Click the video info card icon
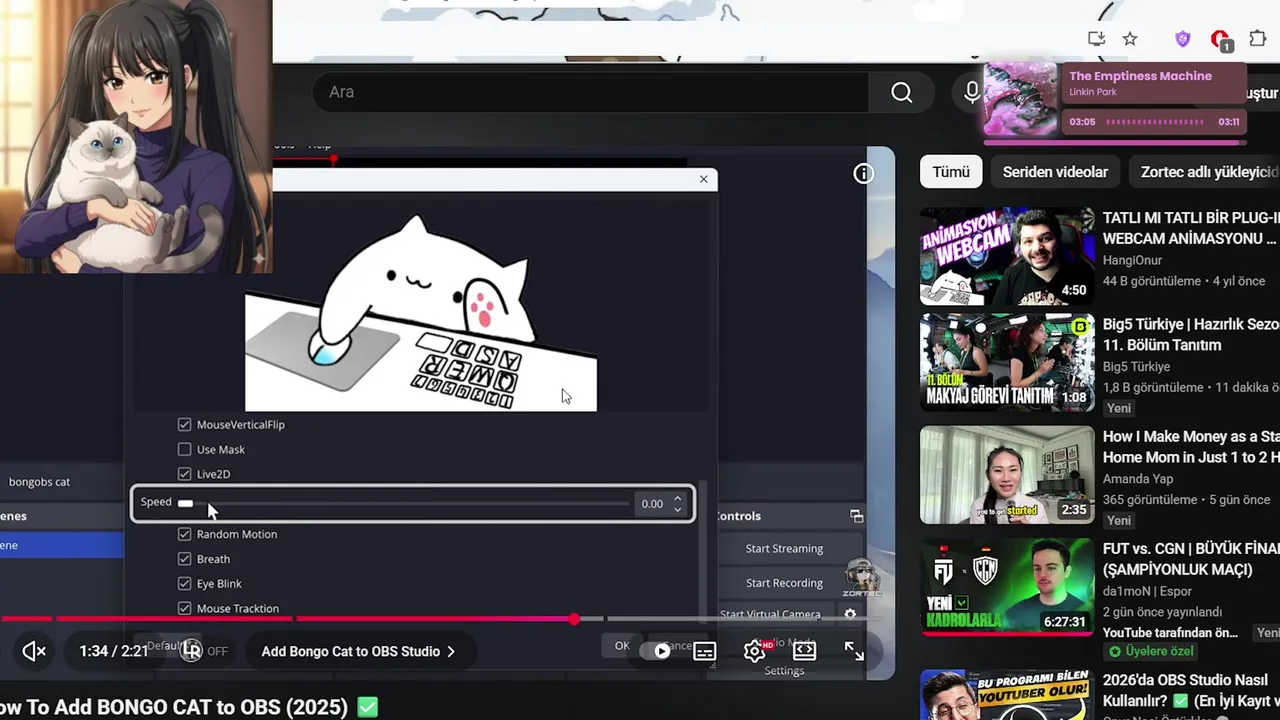This screenshot has width=1280, height=720. 863,173
